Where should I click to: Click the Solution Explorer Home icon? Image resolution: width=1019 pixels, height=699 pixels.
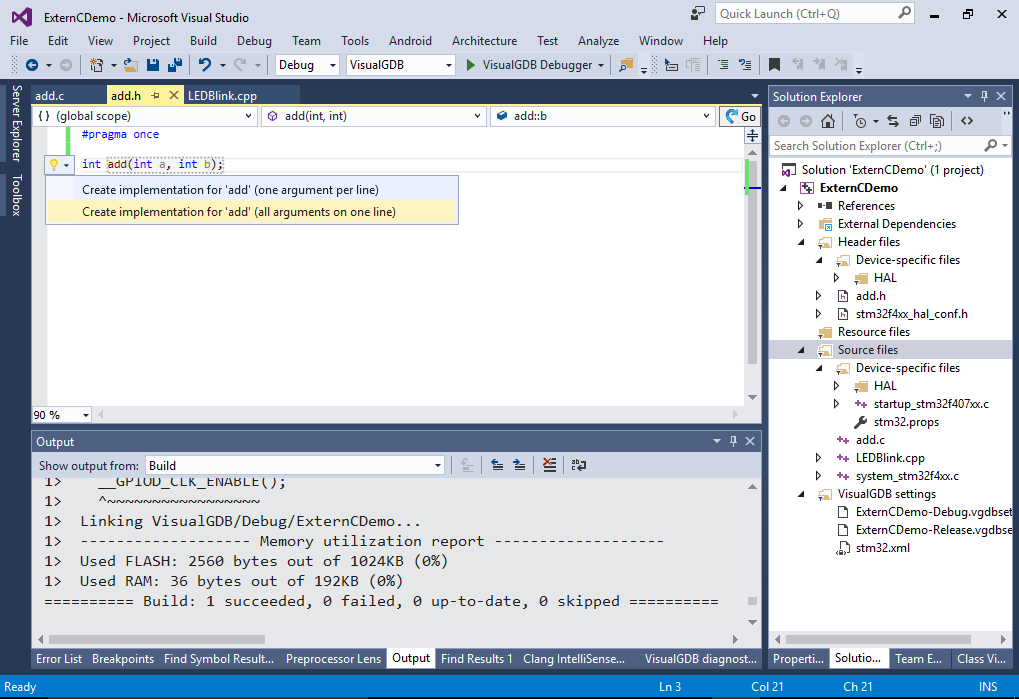point(827,121)
